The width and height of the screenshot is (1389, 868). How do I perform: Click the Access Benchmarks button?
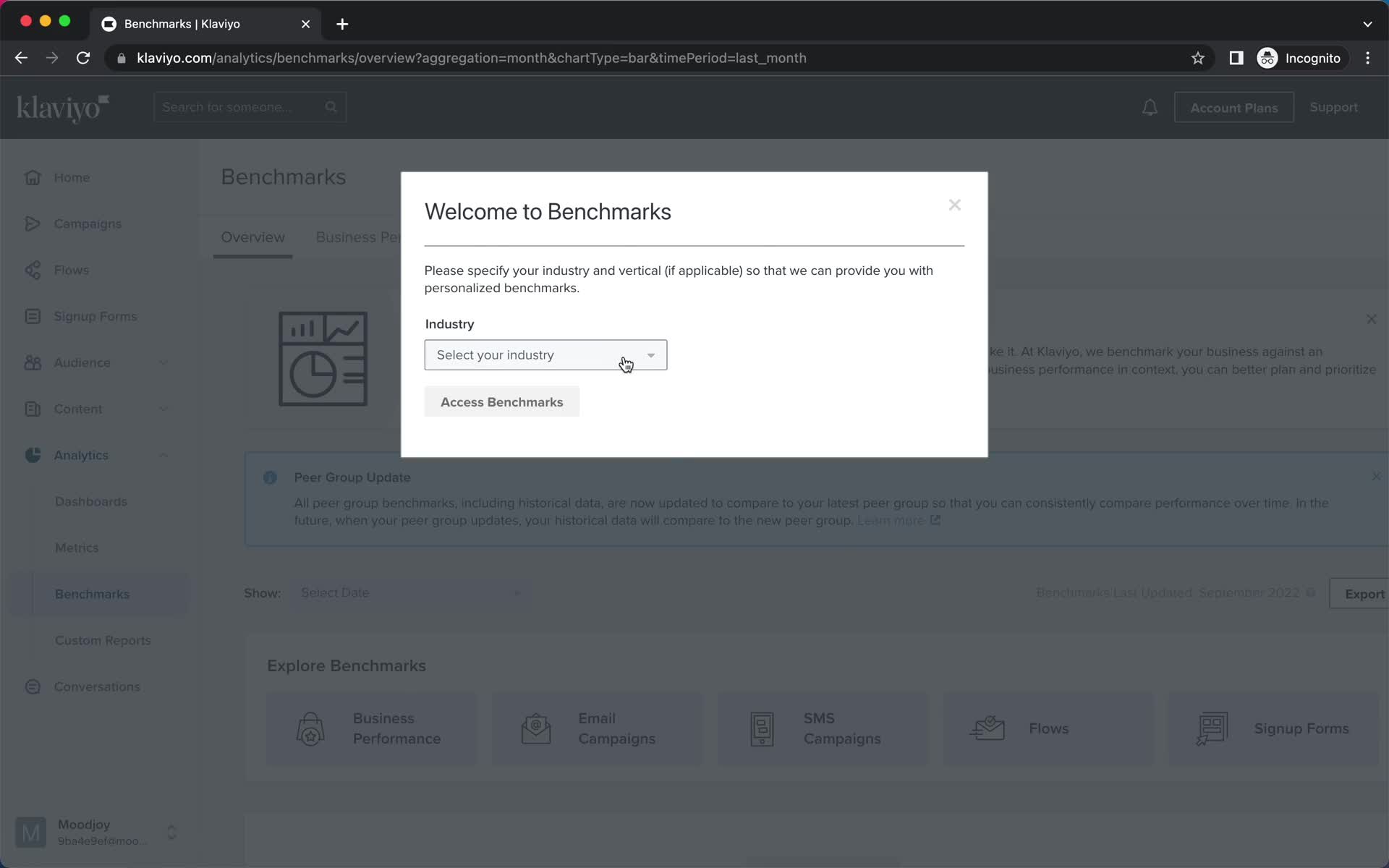(501, 402)
